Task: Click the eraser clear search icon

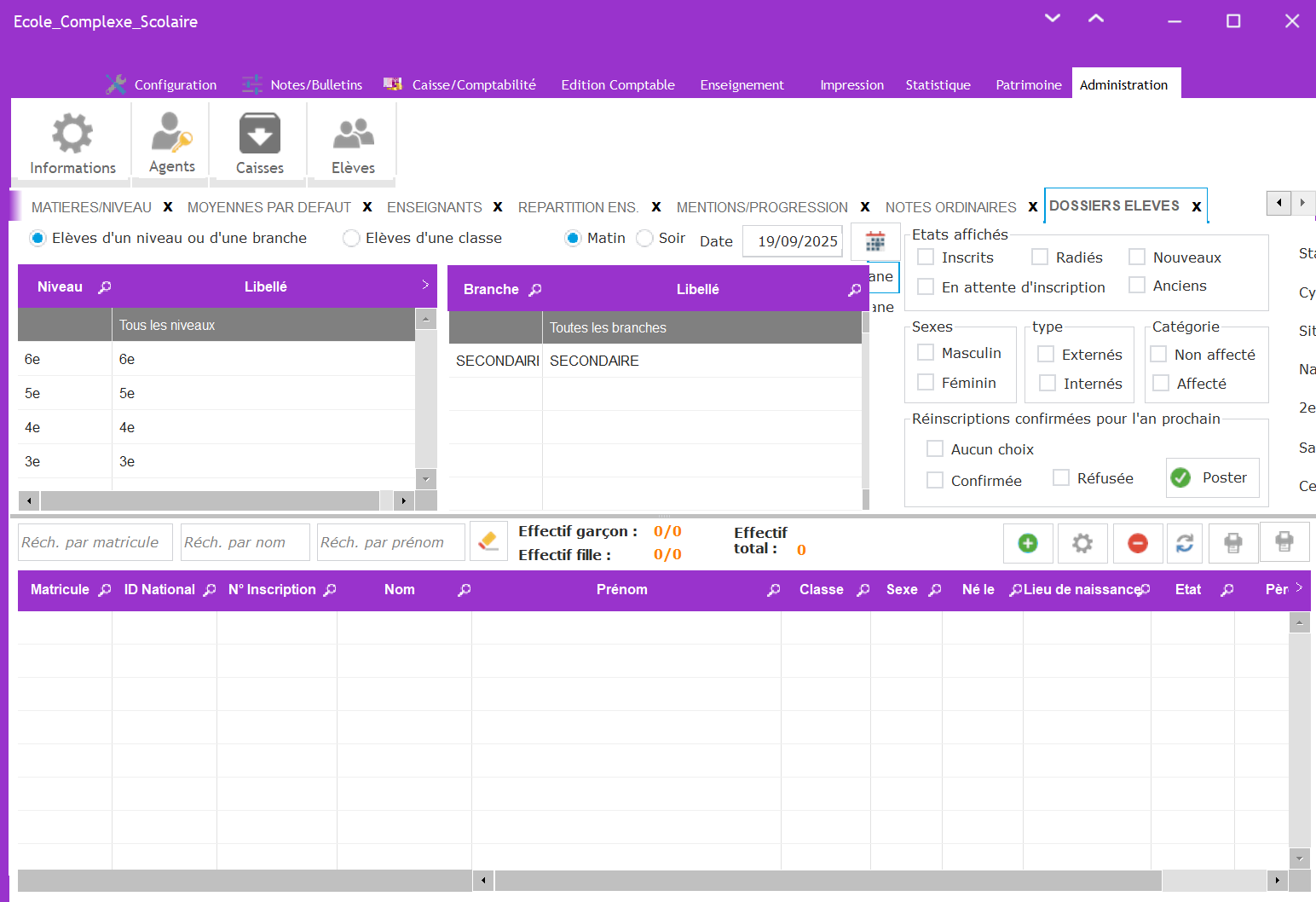Action: point(488,541)
